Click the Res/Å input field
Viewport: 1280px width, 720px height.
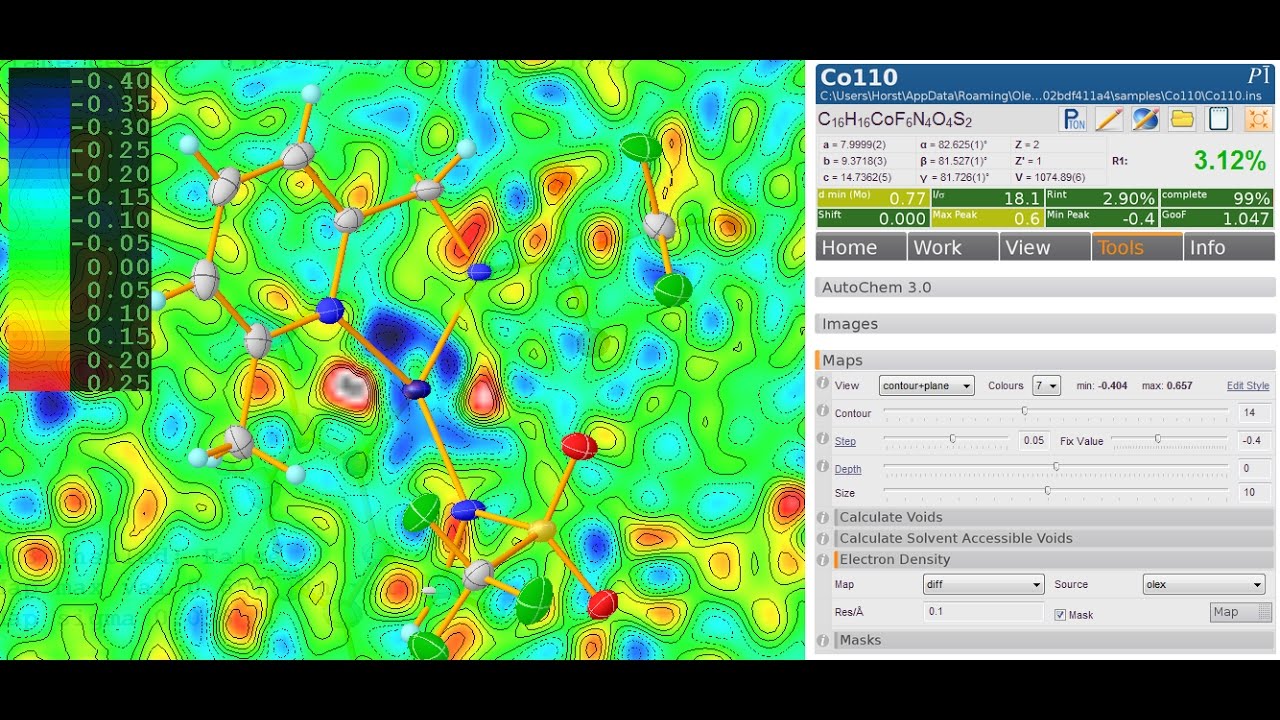[x=983, y=612]
